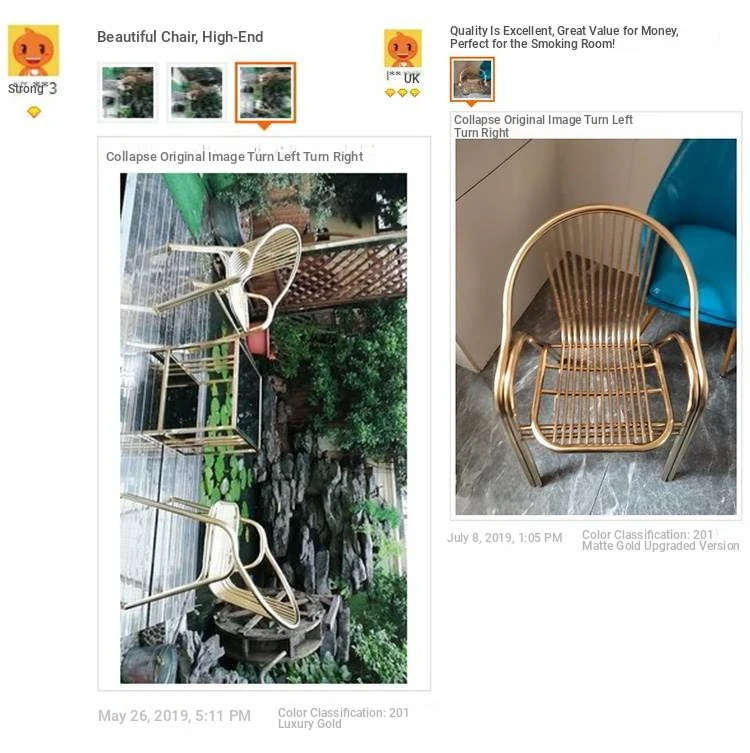750x753 pixels.
Task: Click the enlarged rotated garden chairs photo
Action: click(264, 428)
